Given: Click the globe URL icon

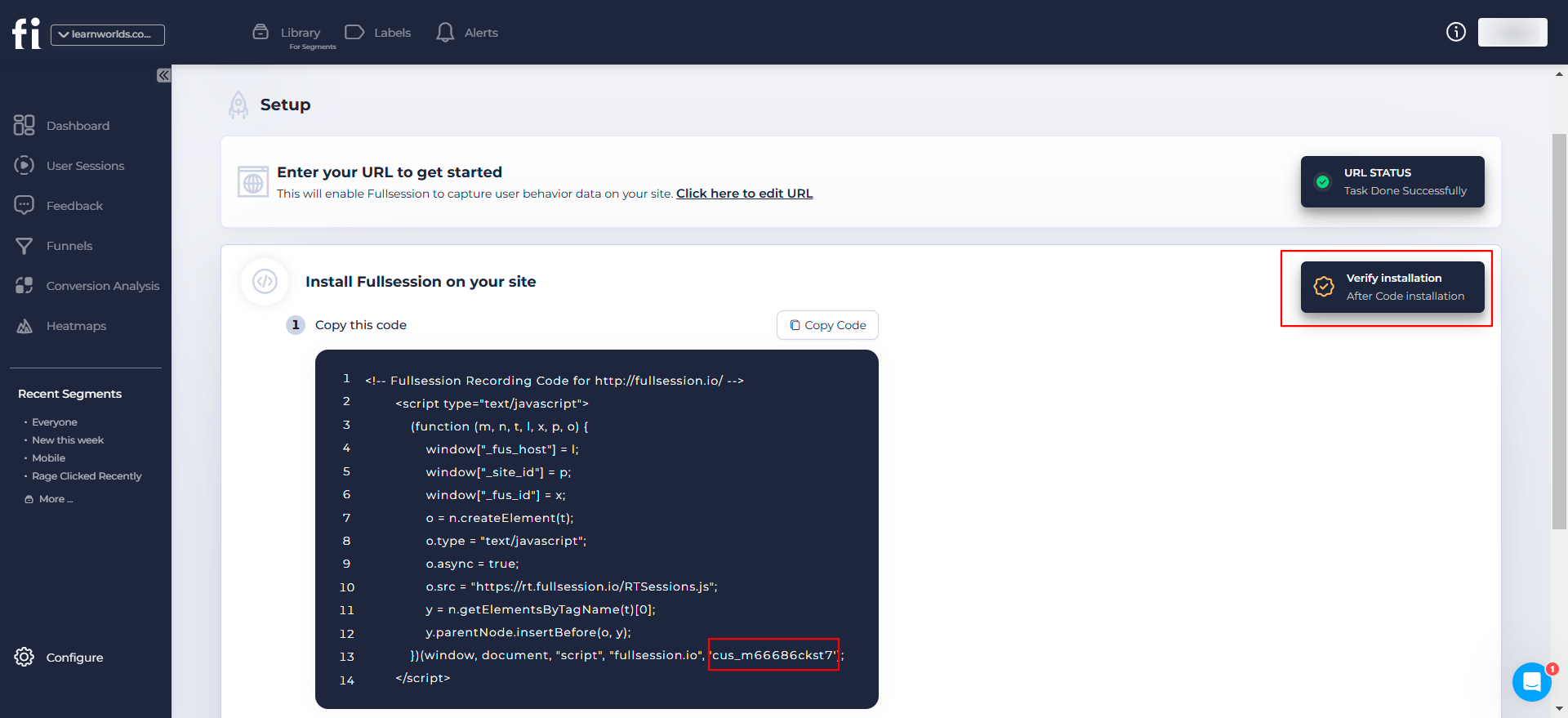Looking at the screenshot, I should click(x=253, y=182).
